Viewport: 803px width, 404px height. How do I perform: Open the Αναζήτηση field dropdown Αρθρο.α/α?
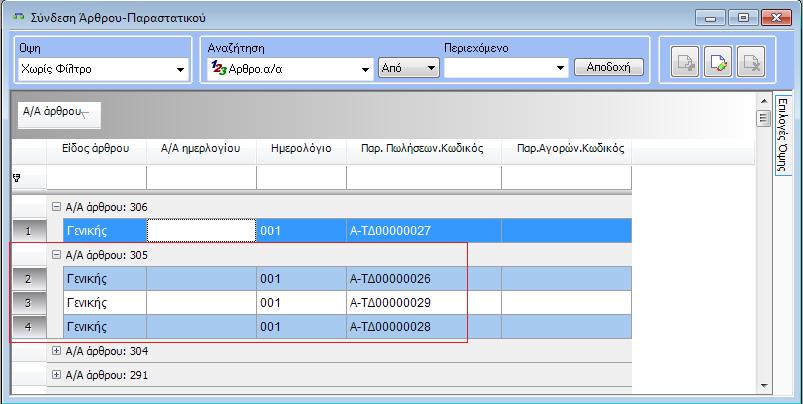point(366,69)
